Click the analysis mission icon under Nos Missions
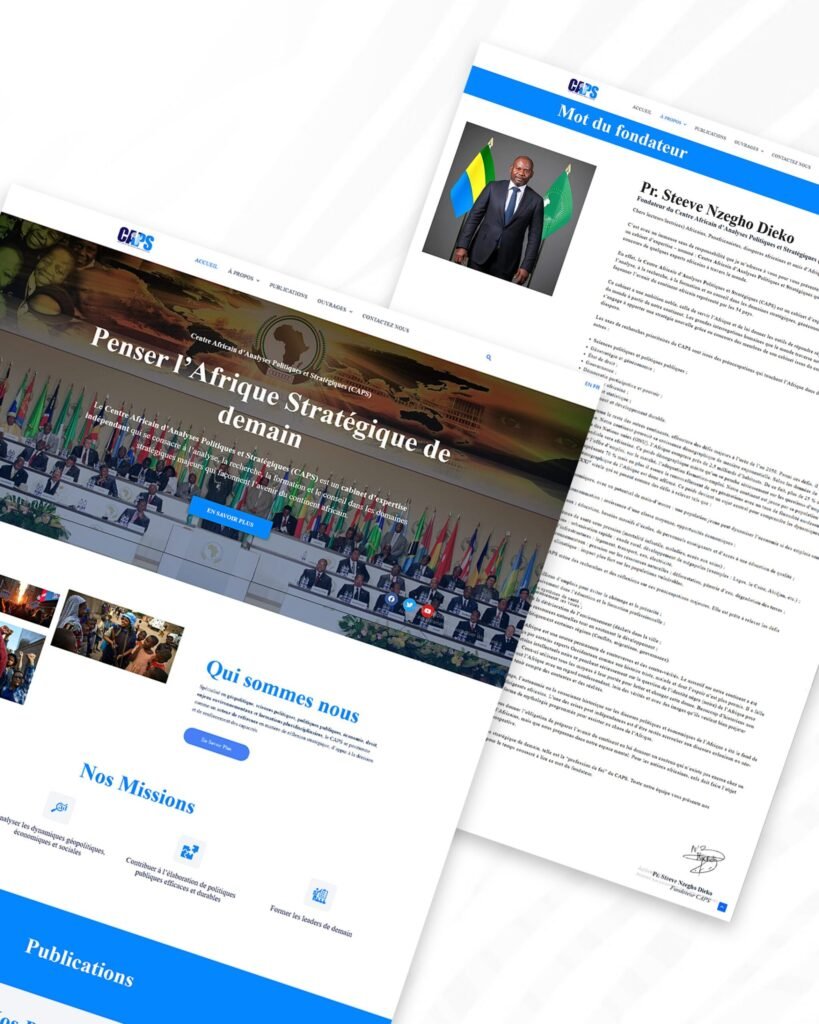The image size is (819, 1024). coord(59,807)
